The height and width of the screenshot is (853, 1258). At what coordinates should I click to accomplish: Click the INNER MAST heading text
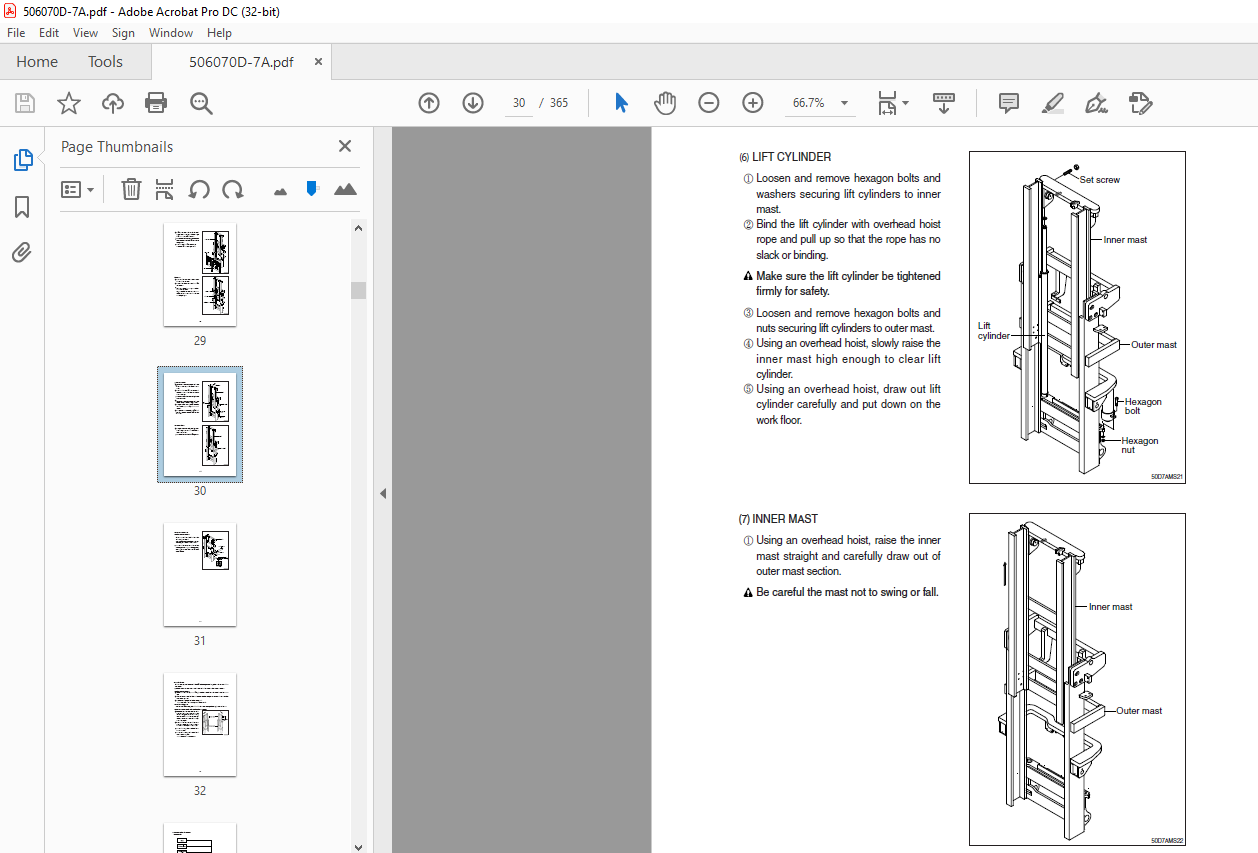(778, 519)
